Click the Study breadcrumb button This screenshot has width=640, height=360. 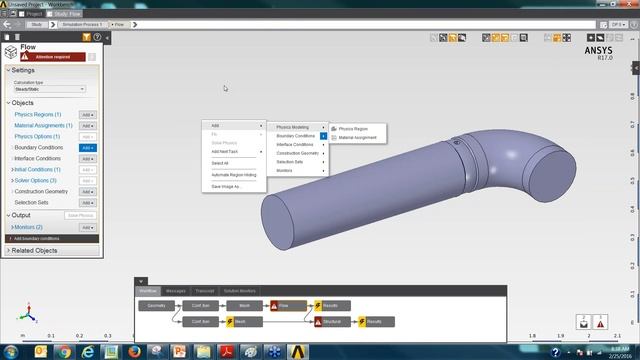tap(37, 24)
